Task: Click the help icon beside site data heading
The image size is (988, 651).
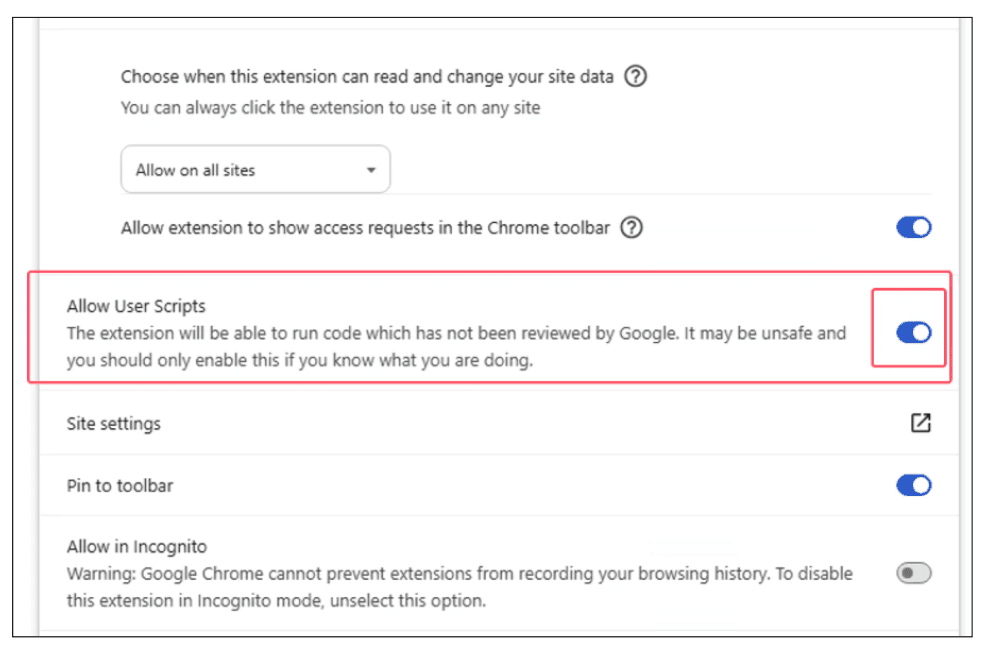Action: click(637, 76)
